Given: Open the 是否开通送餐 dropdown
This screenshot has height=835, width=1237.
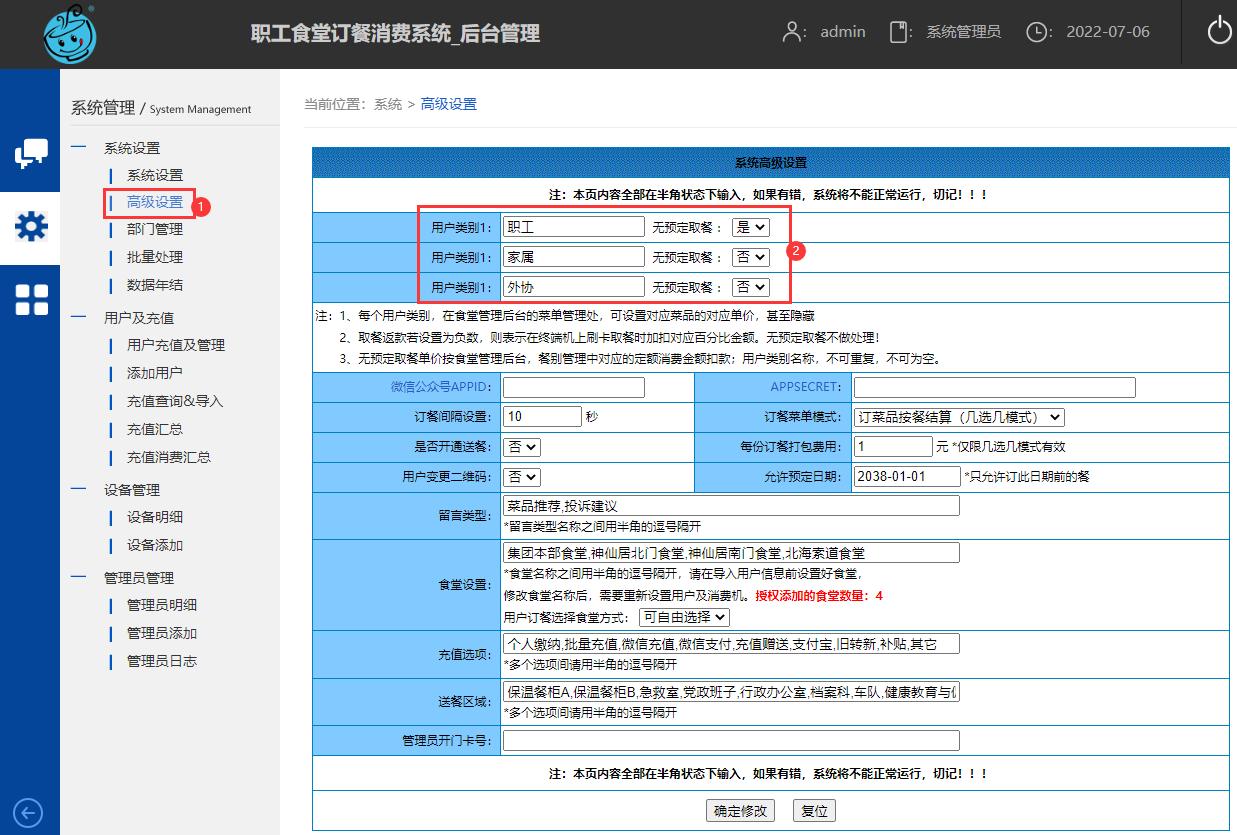Looking at the screenshot, I should [521, 447].
